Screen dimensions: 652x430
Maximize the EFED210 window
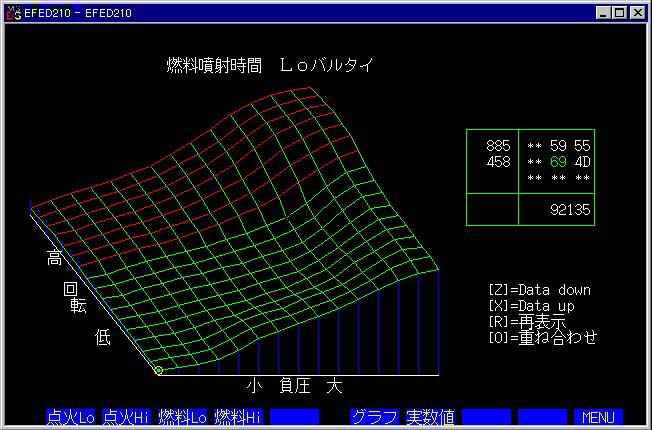[x=619, y=12]
